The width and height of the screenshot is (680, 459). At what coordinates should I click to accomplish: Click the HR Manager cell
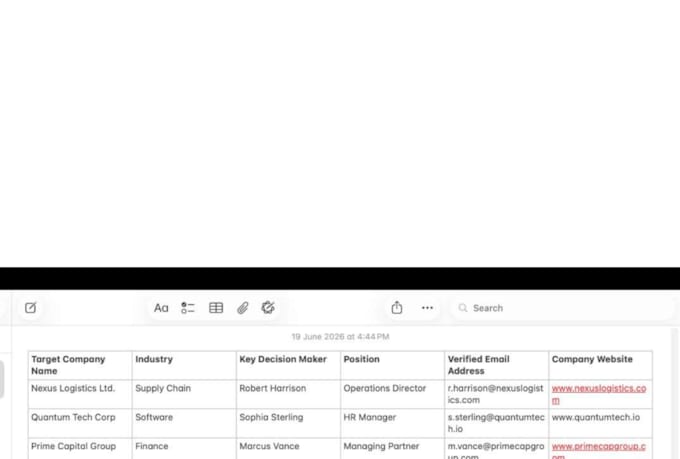pyautogui.click(x=392, y=423)
